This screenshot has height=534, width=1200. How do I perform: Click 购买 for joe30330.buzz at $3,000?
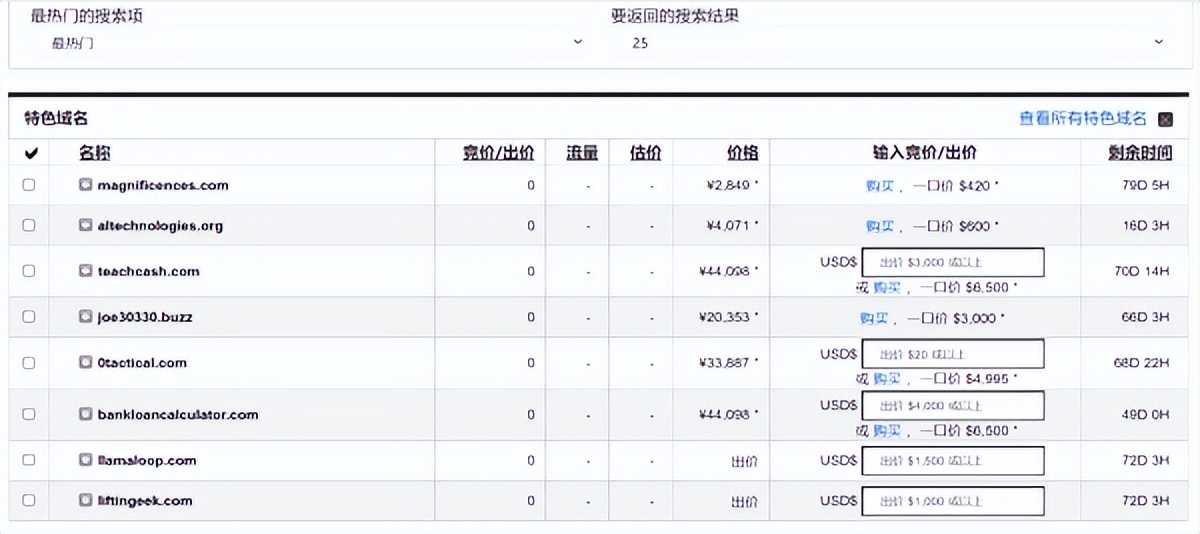coord(875,317)
